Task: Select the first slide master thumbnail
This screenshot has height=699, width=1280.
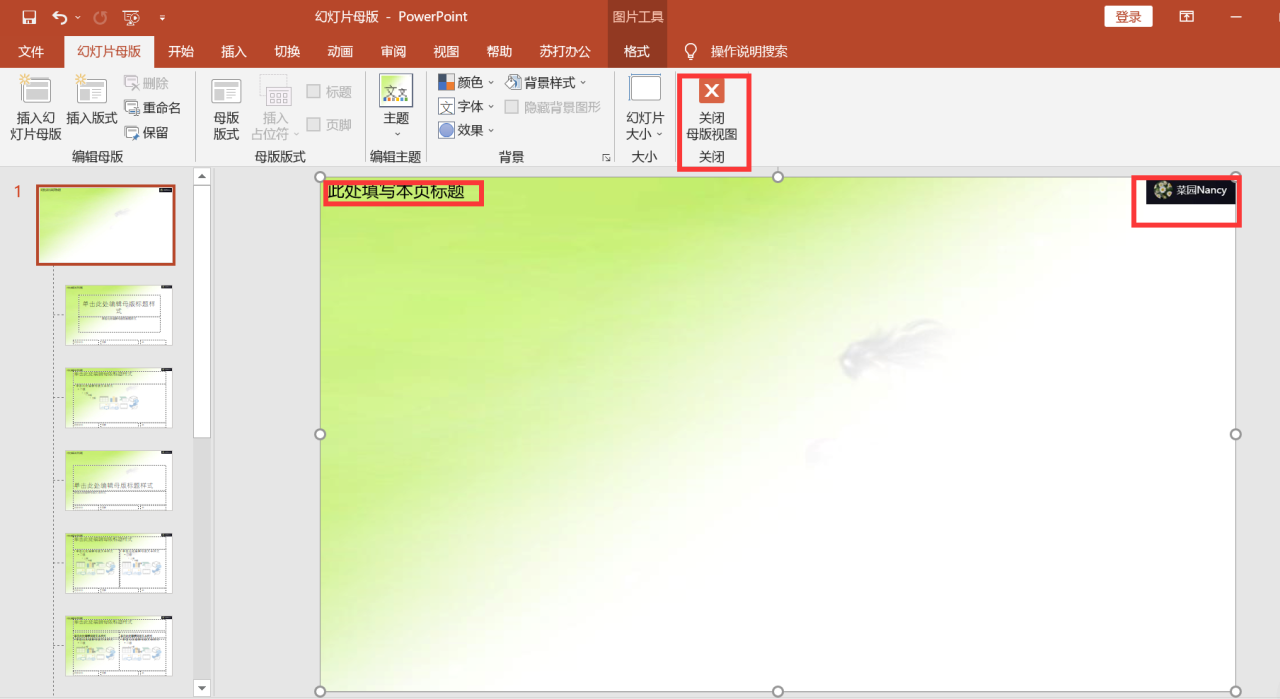Action: point(105,224)
